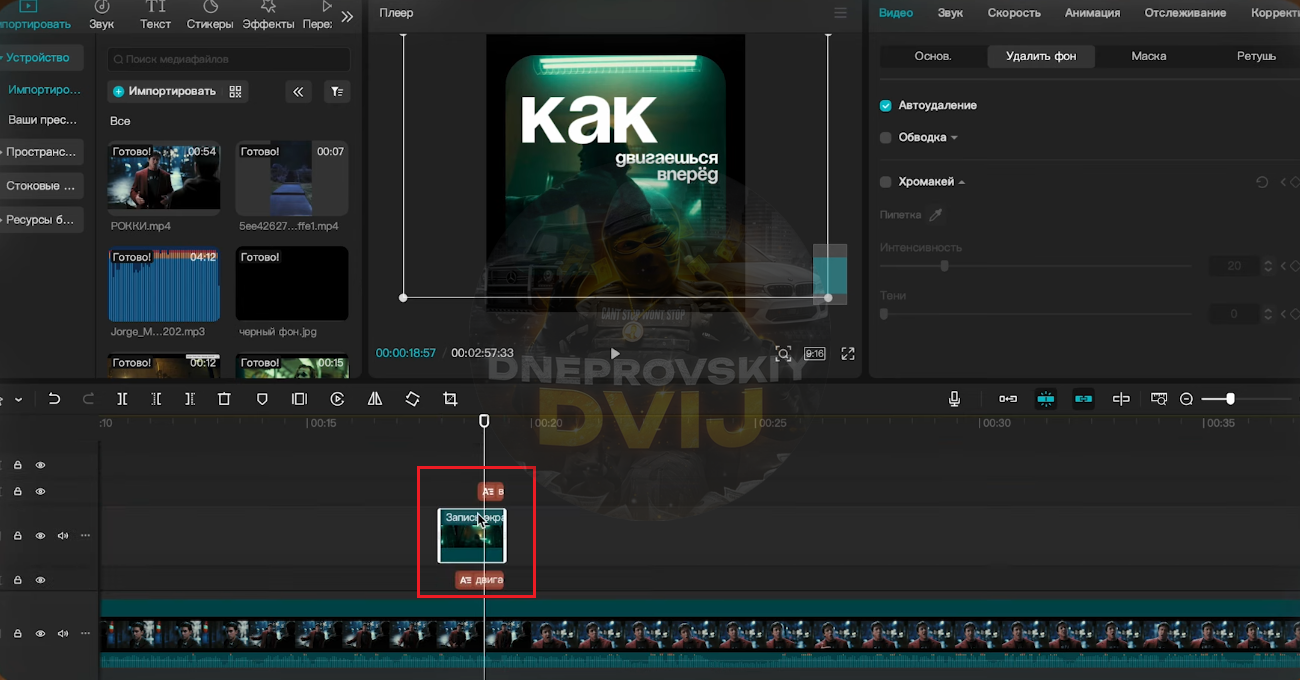Toggle clip linkage icon
Screen dimensions: 1300x680
1083,399
